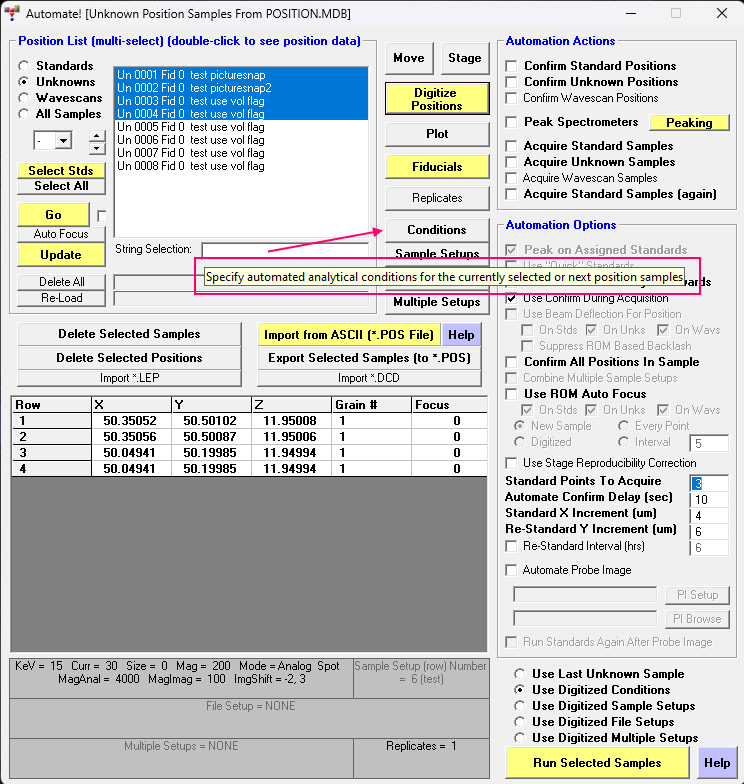
Task: Check Acquire Unknown Samples
Action: click(x=512, y=162)
